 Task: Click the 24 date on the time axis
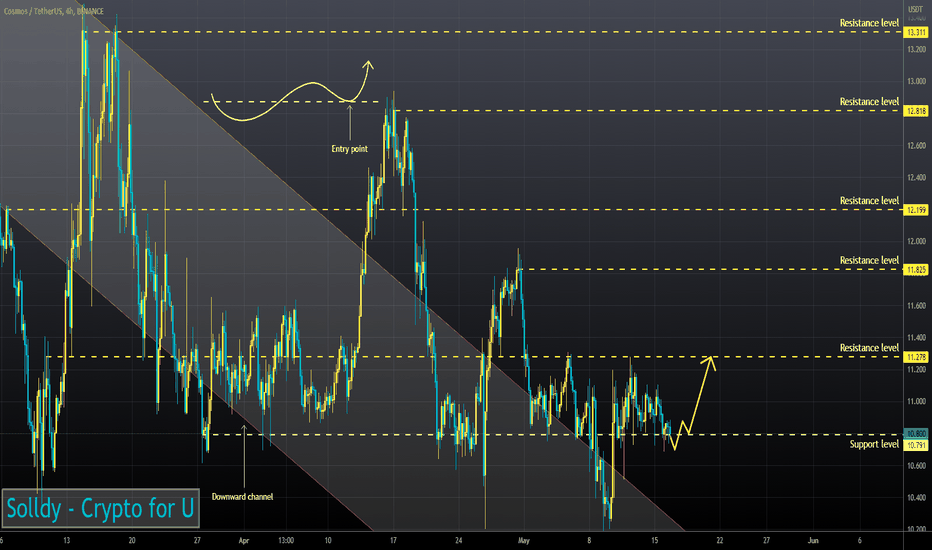point(458,540)
